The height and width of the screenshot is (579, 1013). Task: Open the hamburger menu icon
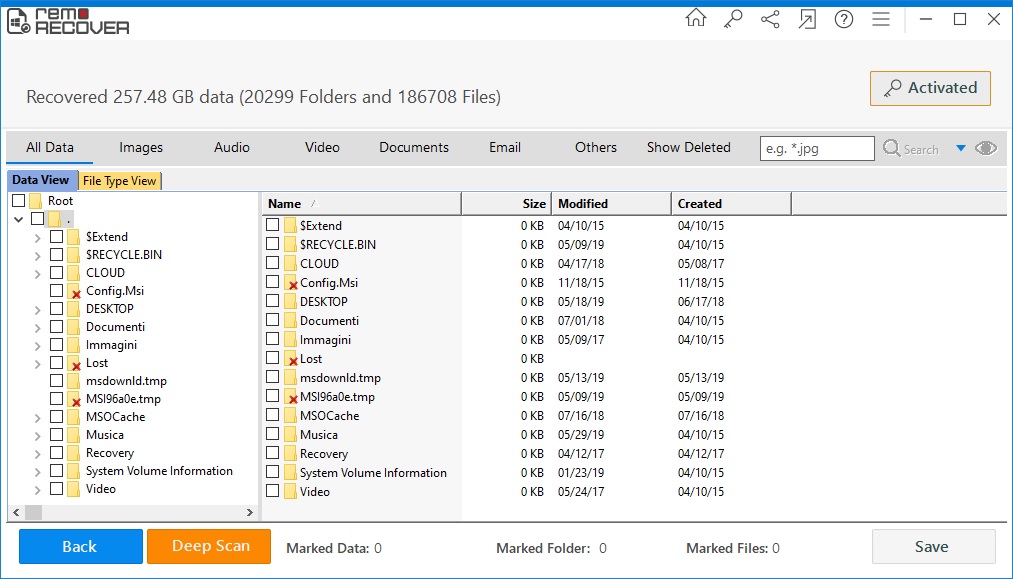click(x=880, y=19)
